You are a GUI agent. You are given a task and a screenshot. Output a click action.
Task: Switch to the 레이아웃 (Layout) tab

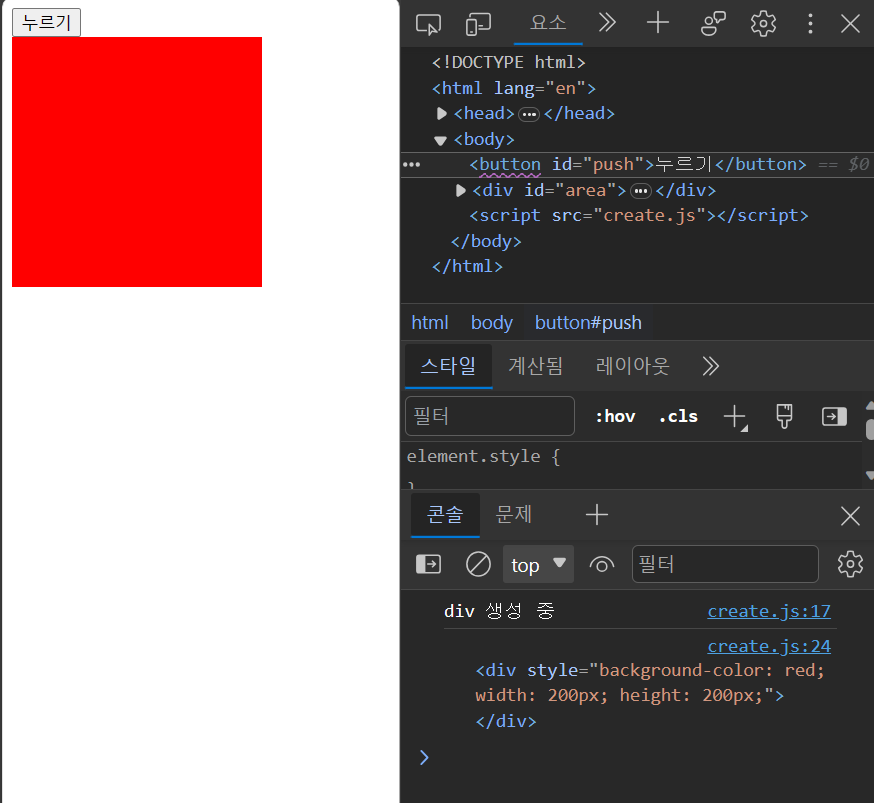(632, 366)
